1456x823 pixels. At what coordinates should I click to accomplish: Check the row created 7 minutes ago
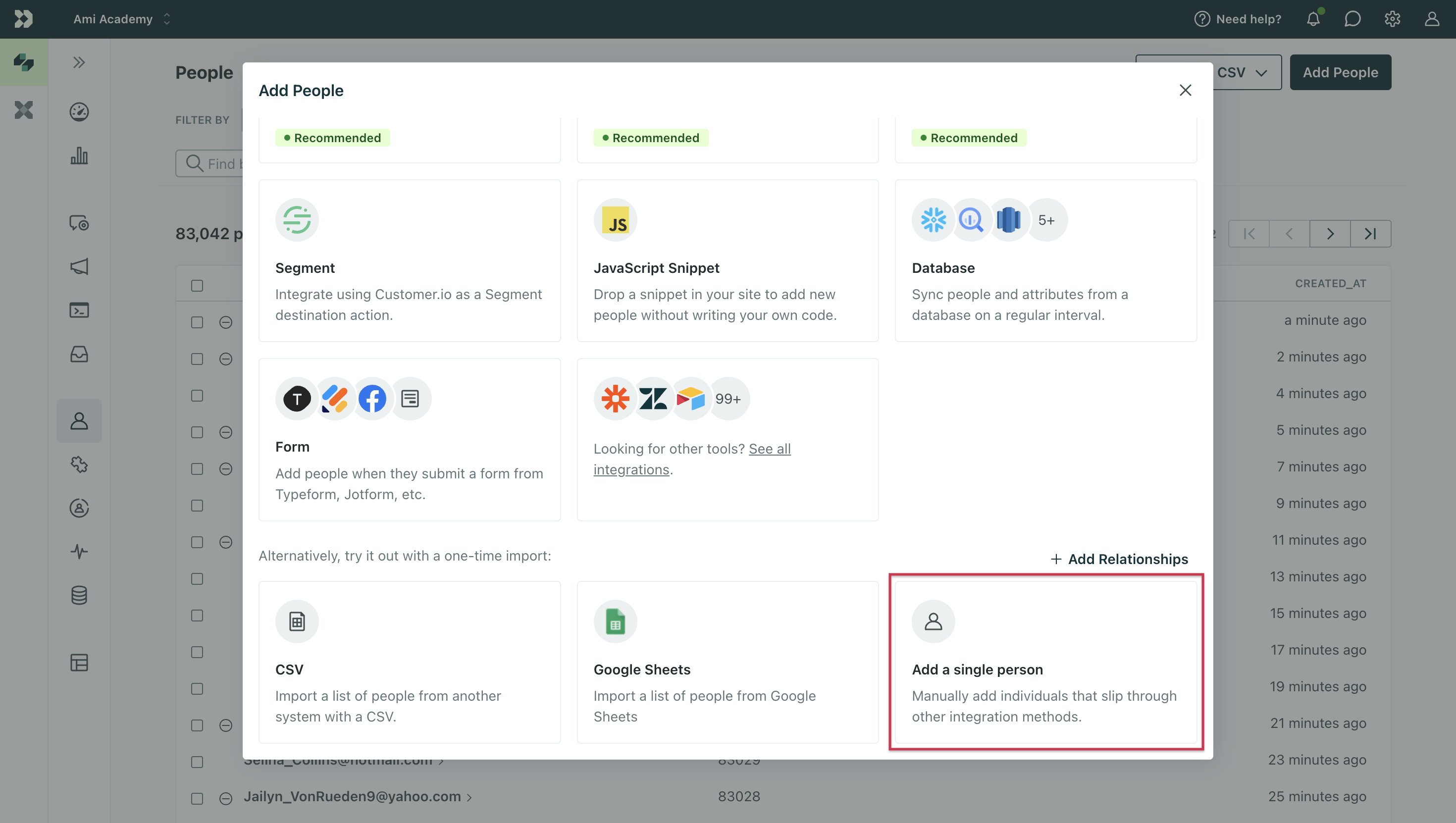(197, 469)
